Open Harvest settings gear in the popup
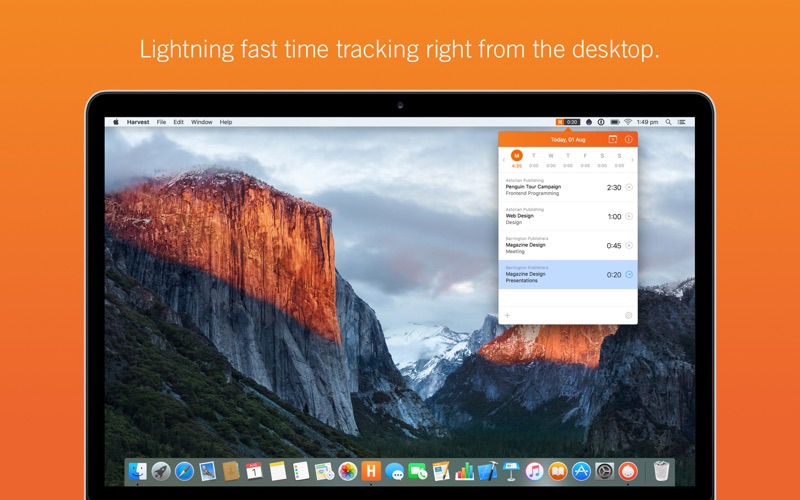 [x=629, y=315]
